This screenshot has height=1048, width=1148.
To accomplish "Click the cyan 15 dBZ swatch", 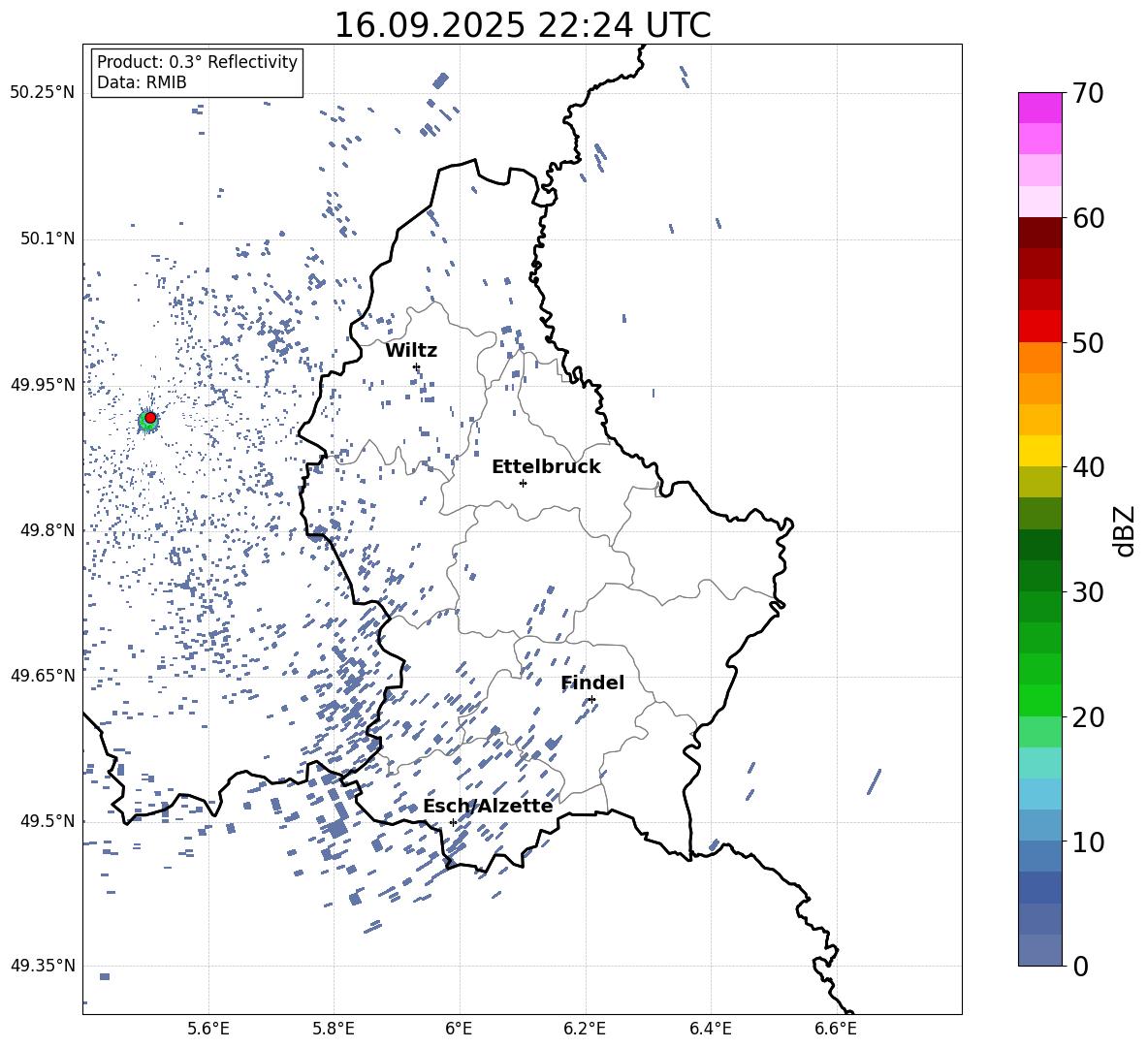I will tap(1040, 763).
